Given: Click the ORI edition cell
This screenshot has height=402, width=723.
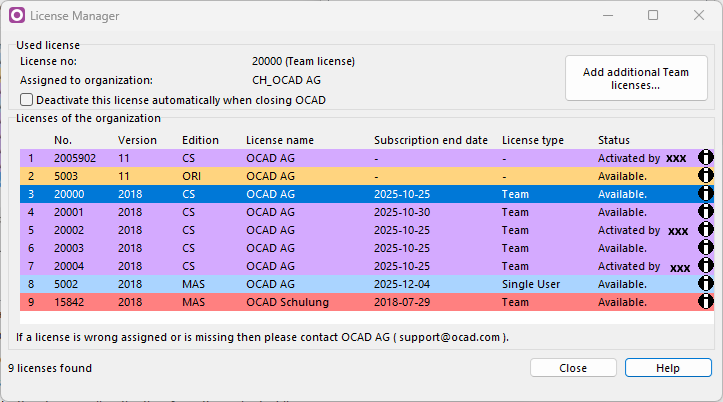Looking at the screenshot, I should [191, 176].
